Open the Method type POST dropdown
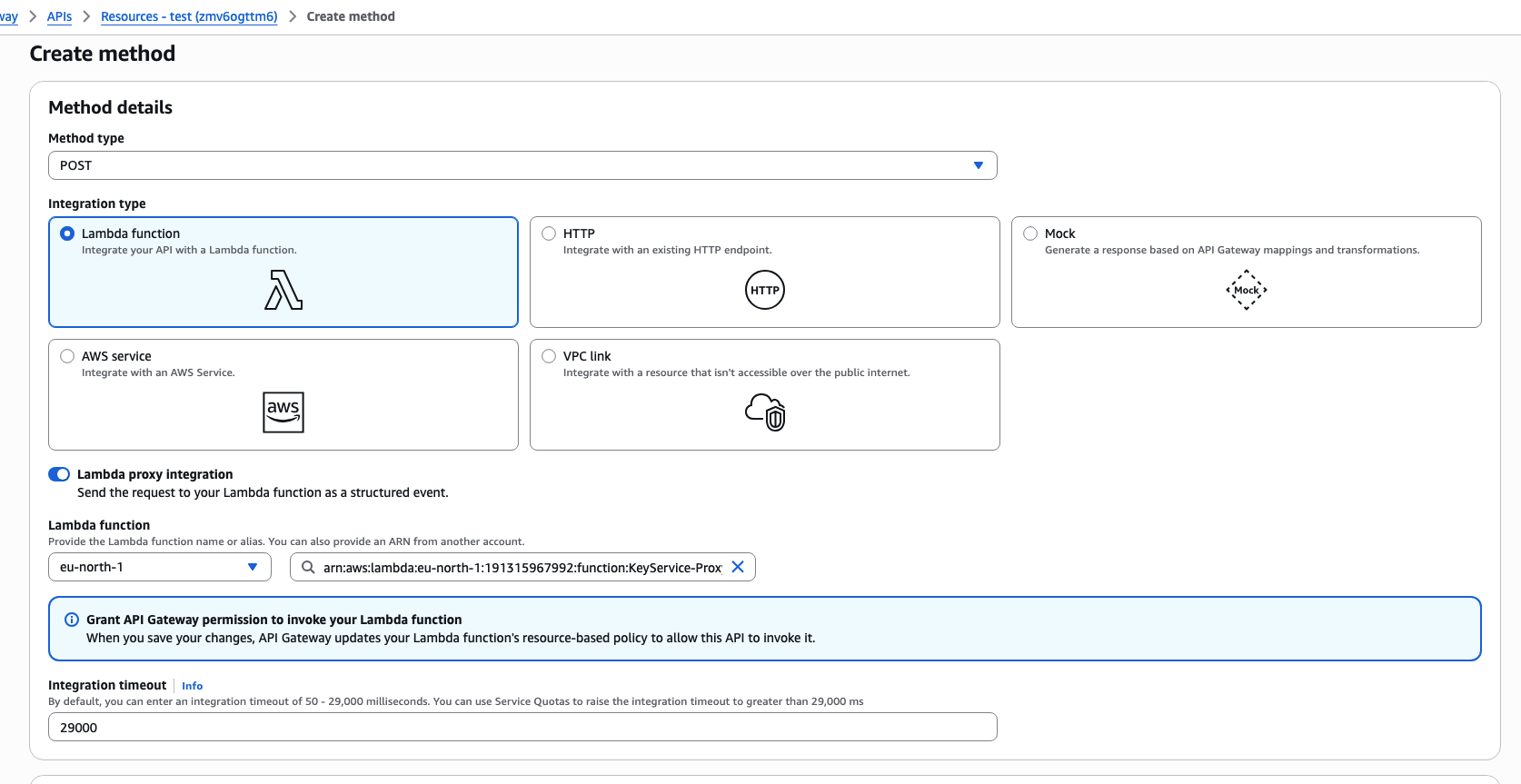The image size is (1521, 784). click(x=522, y=165)
